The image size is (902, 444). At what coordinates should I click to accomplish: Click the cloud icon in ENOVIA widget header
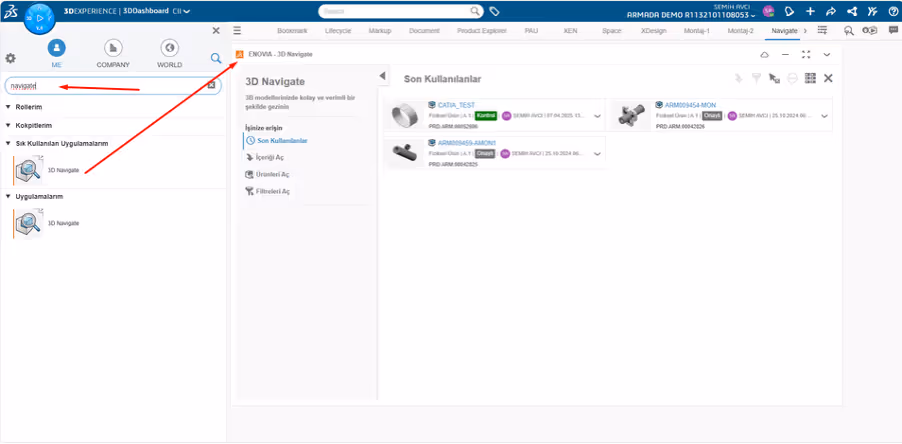click(765, 55)
